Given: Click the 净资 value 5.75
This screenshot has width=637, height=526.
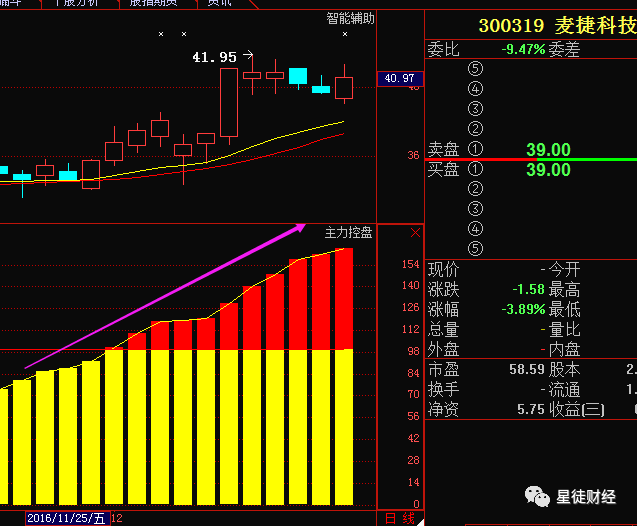Looking at the screenshot, I should (x=531, y=409).
